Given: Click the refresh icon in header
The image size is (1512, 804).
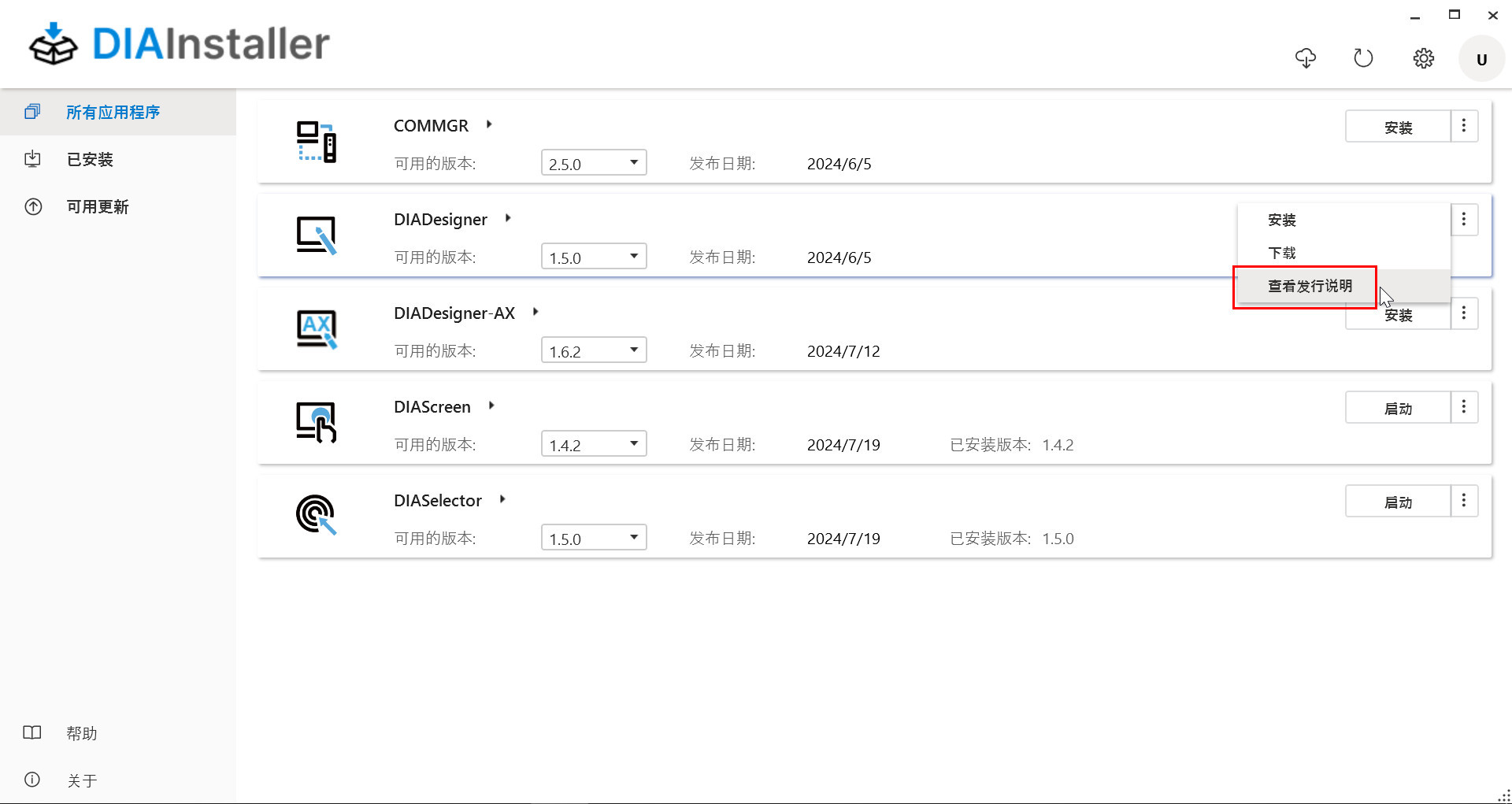Looking at the screenshot, I should click(x=1363, y=58).
